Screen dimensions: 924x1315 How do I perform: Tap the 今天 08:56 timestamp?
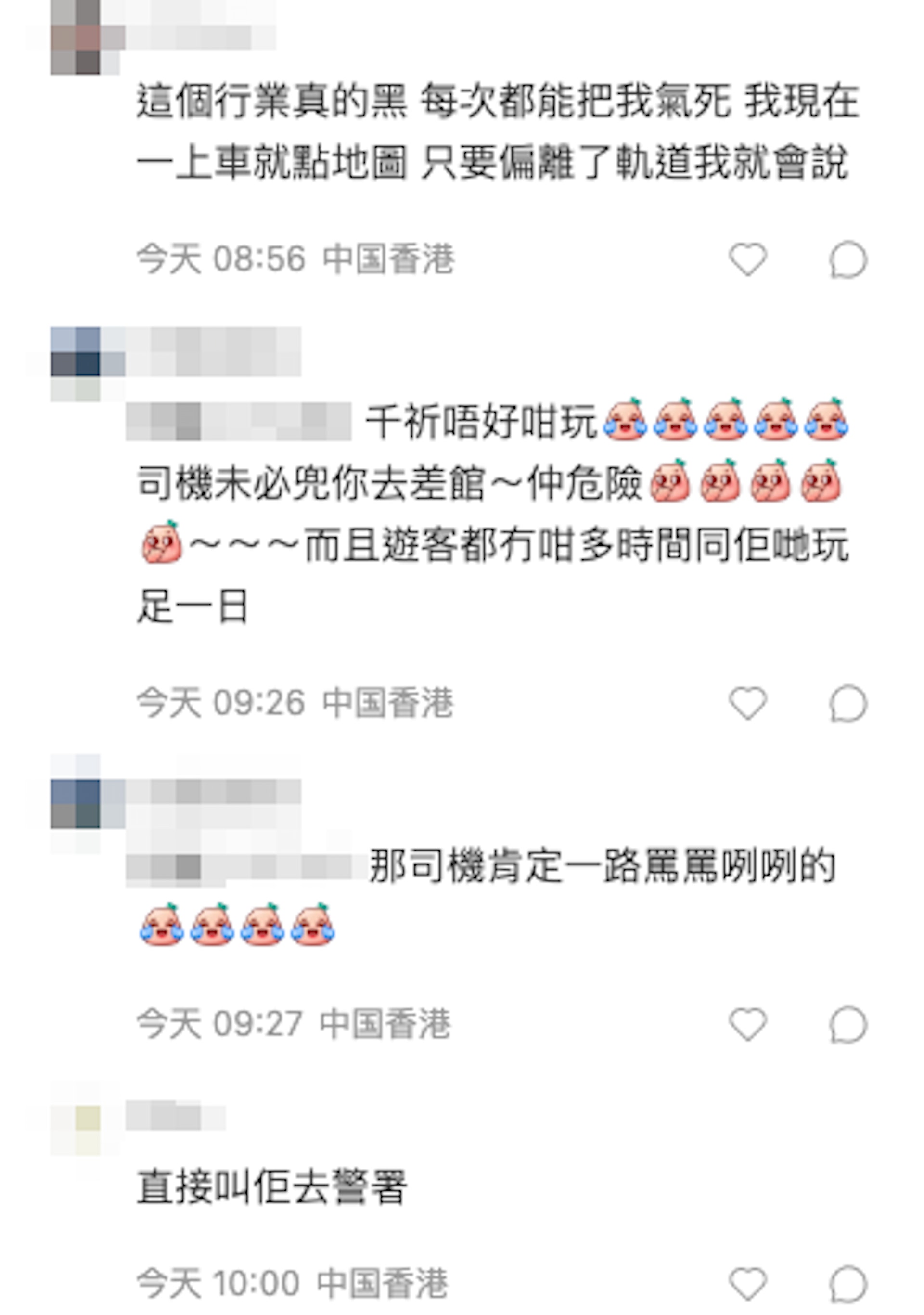click(221, 259)
